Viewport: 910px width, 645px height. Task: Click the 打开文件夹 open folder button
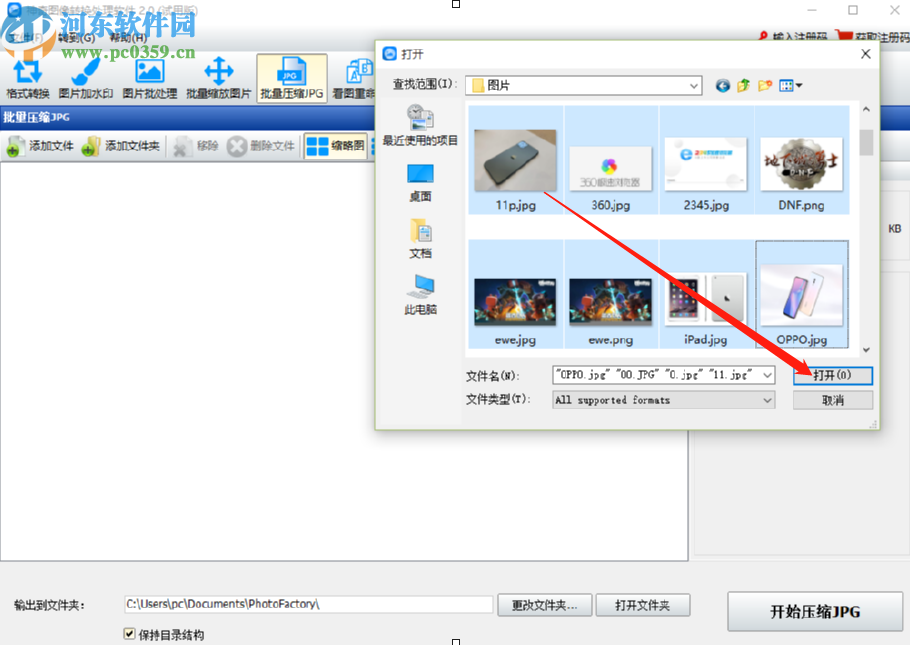642,606
